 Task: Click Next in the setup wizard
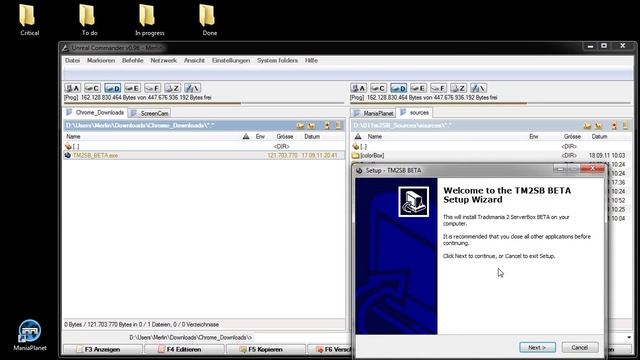tap(537, 347)
